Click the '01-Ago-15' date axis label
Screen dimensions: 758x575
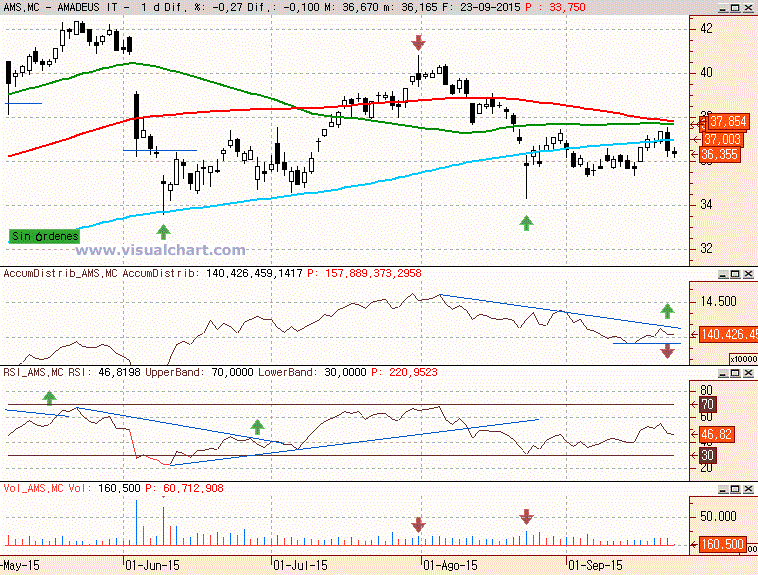(450, 565)
